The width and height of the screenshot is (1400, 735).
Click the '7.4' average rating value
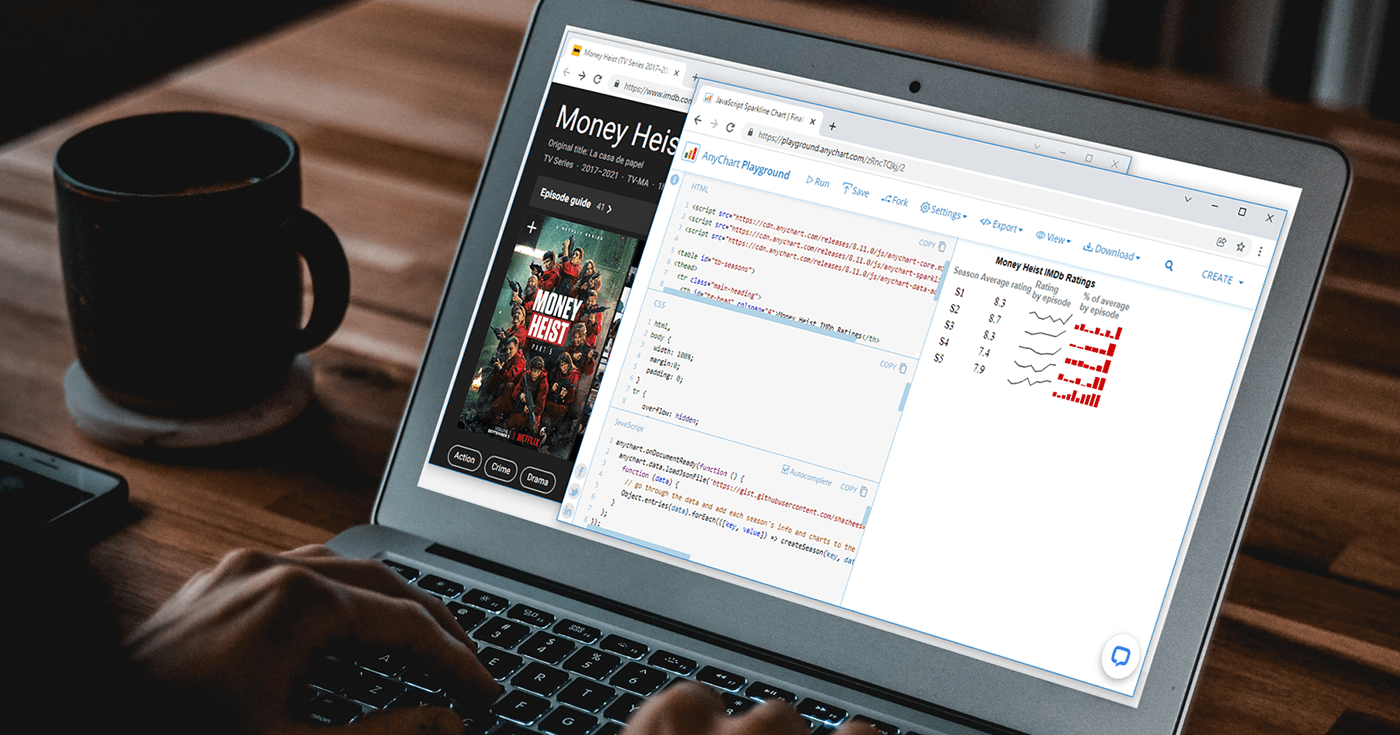985,352
